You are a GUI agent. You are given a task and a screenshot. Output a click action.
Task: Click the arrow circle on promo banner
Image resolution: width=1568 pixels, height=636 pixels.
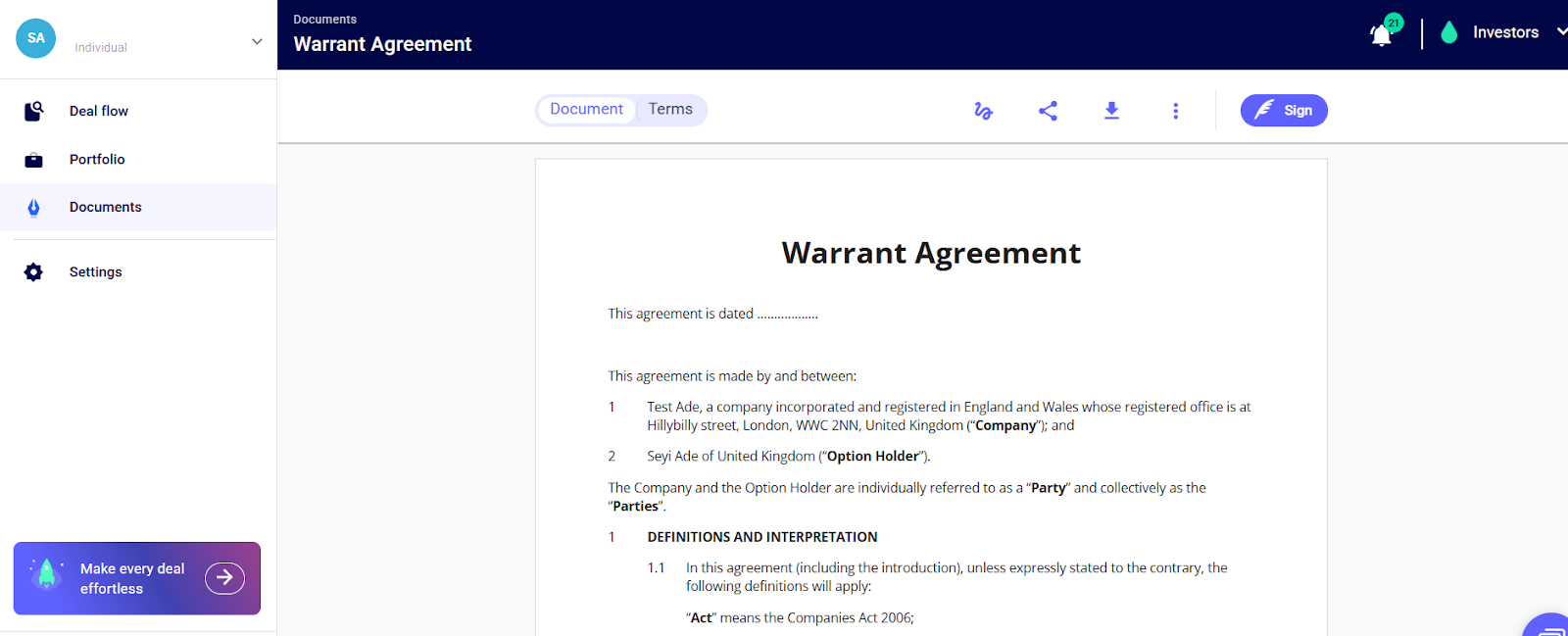coord(224,578)
